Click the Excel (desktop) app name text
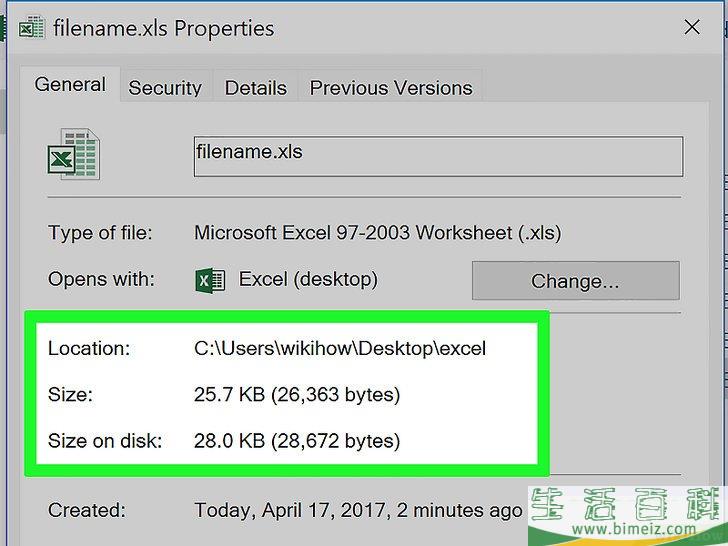The height and width of the screenshot is (546, 728). click(x=308, y=280)
